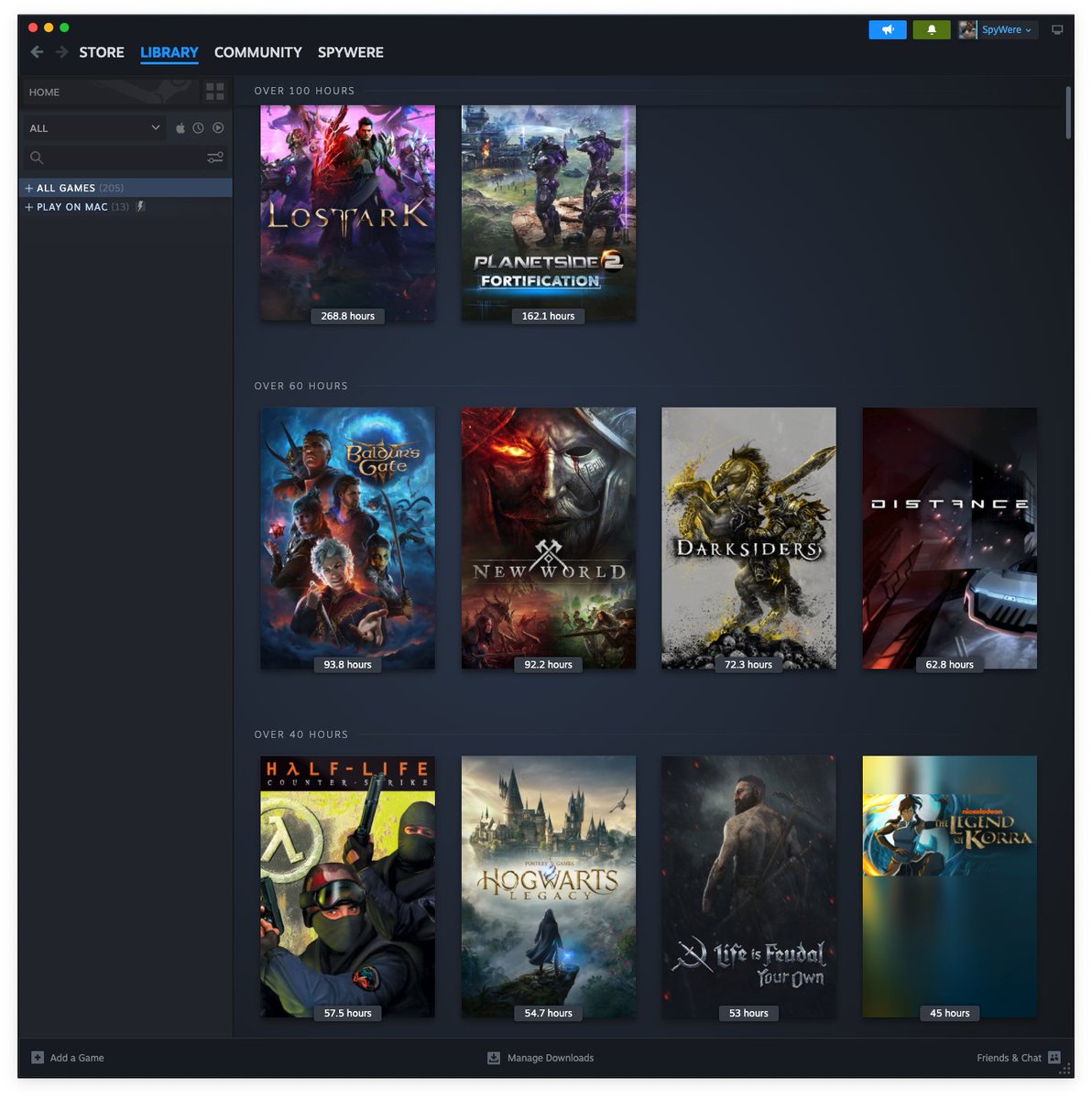The width and height of the screenshot is (1092, 1099).
Task: Open notifications bell
Action: [932, 30]
